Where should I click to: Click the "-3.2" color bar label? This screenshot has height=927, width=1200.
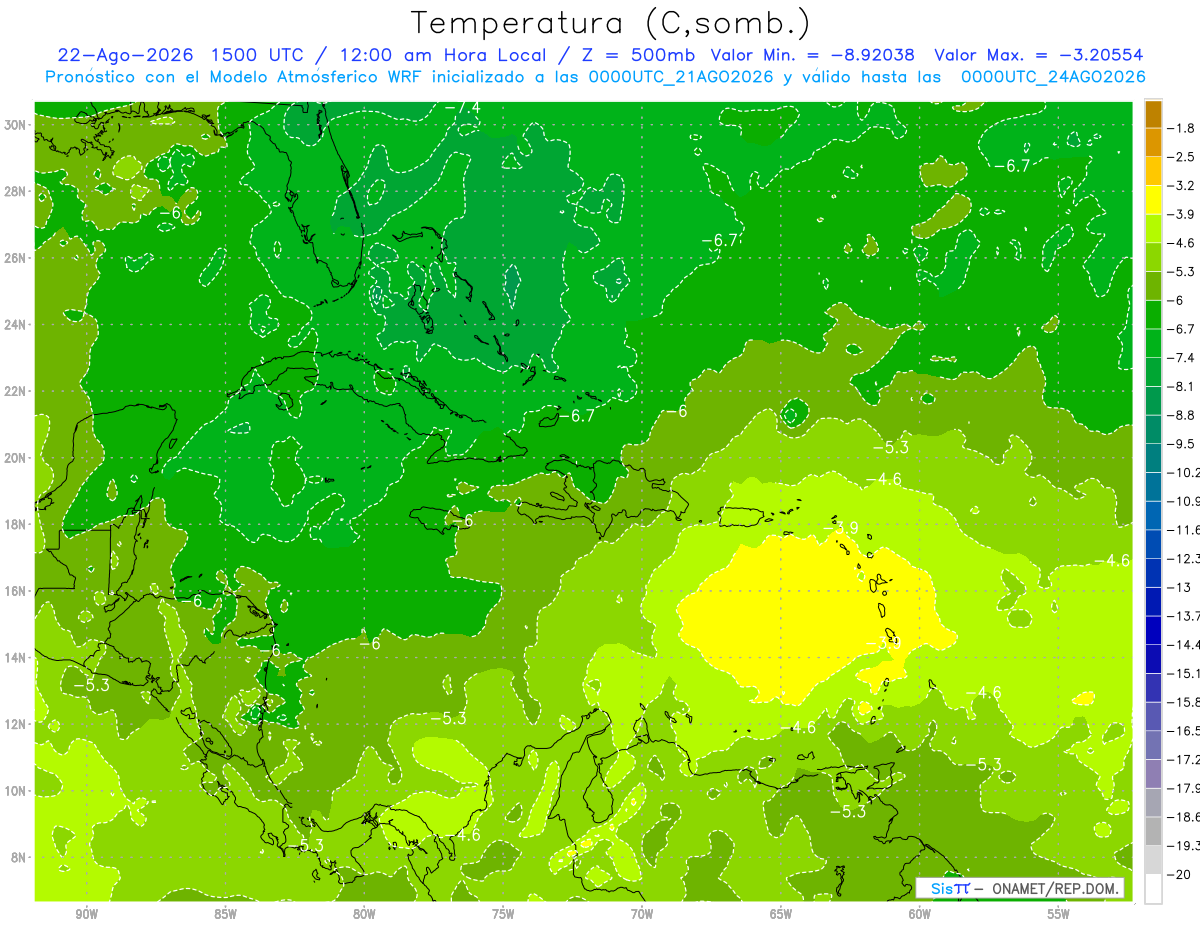click(x=1182, y=185)
